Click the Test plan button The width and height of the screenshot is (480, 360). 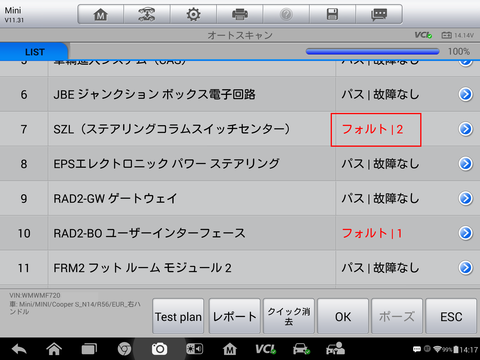click(x=178, y=316)
